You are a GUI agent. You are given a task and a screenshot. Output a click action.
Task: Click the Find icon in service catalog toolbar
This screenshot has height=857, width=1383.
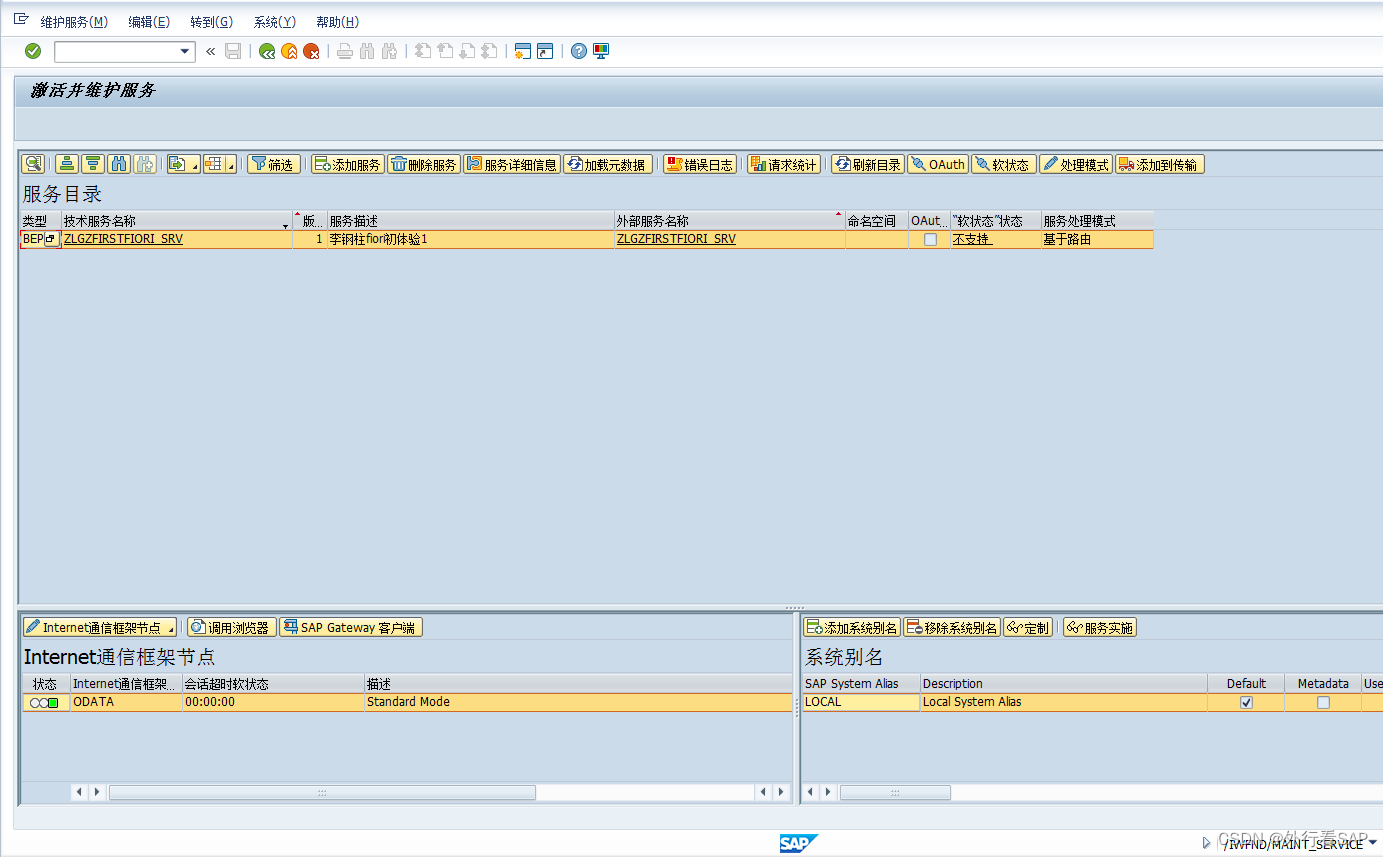(119, 164)
